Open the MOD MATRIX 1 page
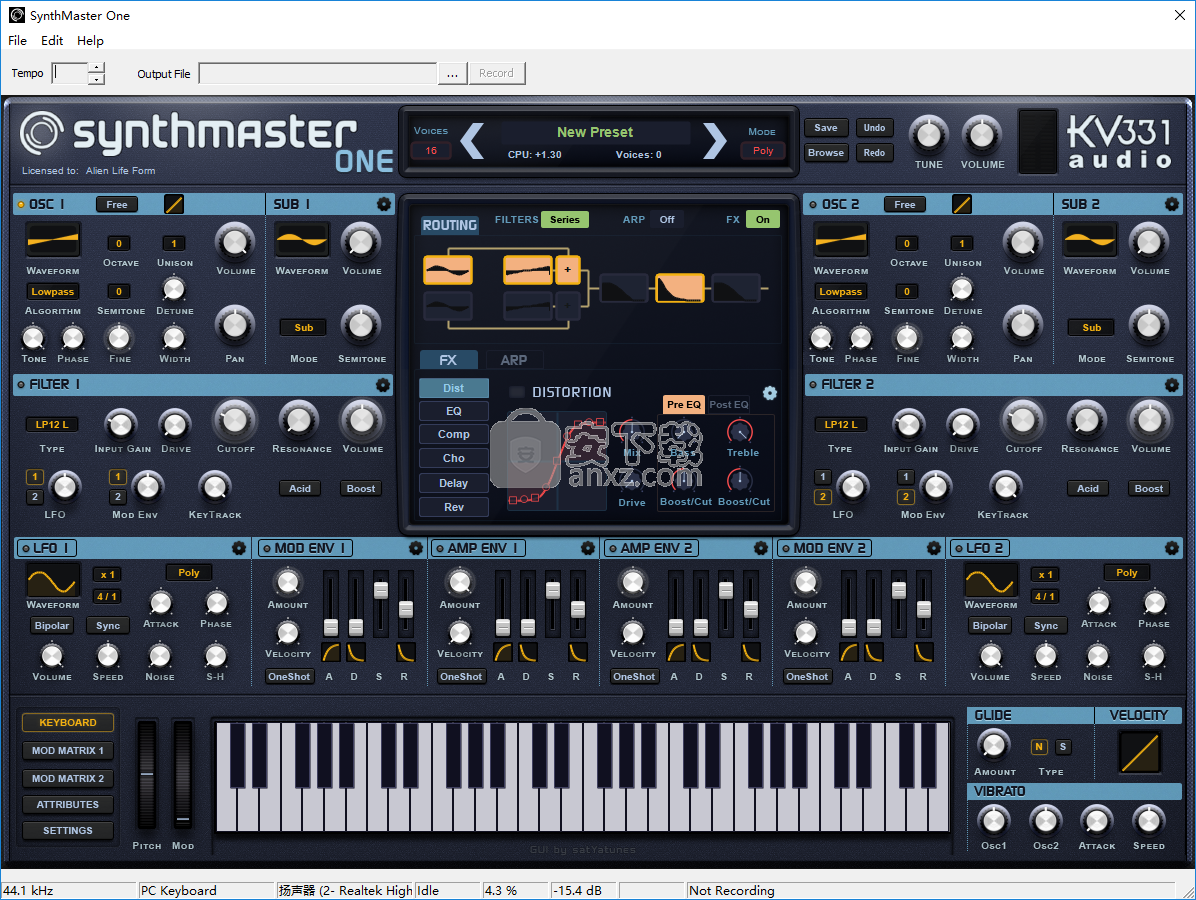 point(68,751)
